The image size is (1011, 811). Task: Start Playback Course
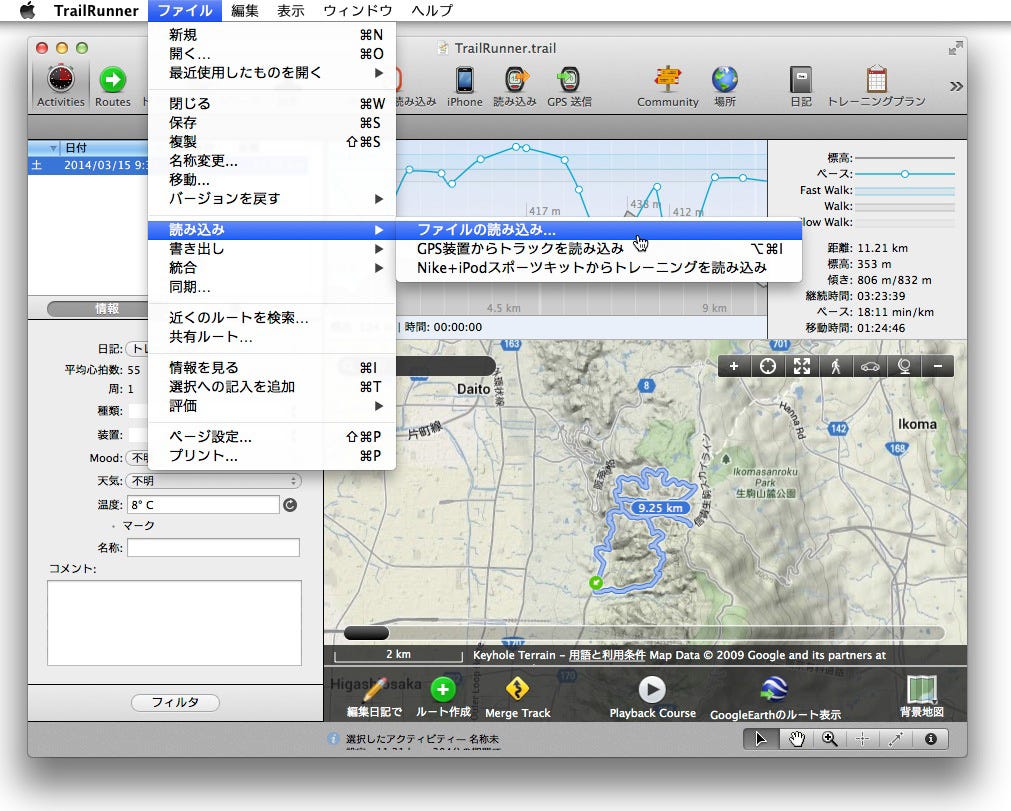(652, 690)
